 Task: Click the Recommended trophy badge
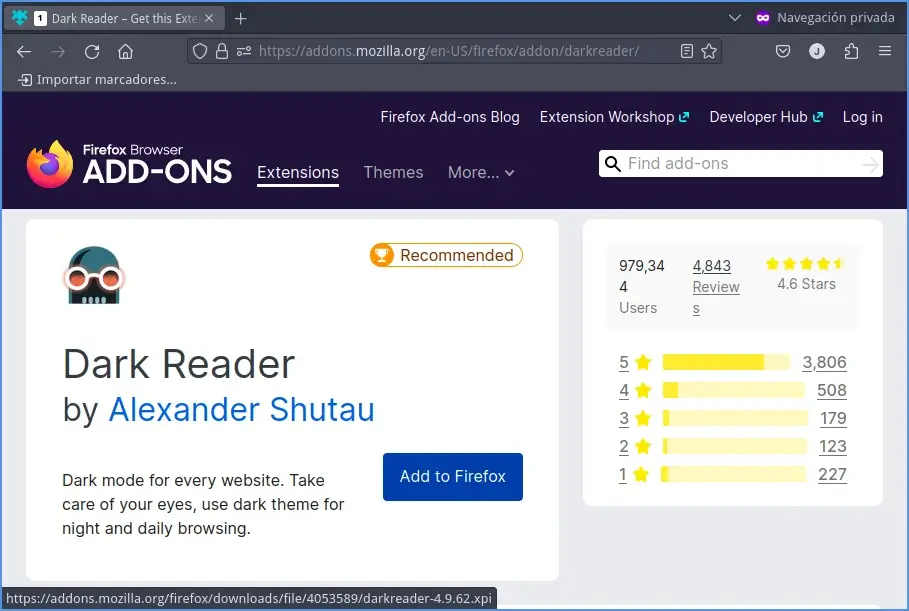point(382,255)
